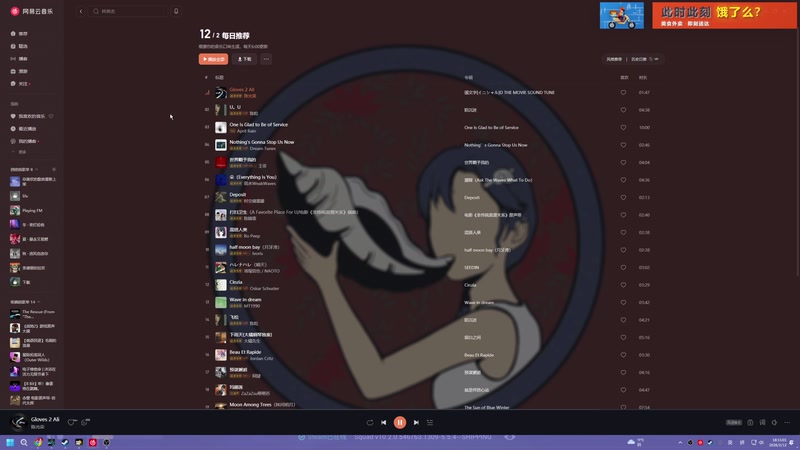
Task: Open the more options ellipsis beside download
Action: [266, 59]
